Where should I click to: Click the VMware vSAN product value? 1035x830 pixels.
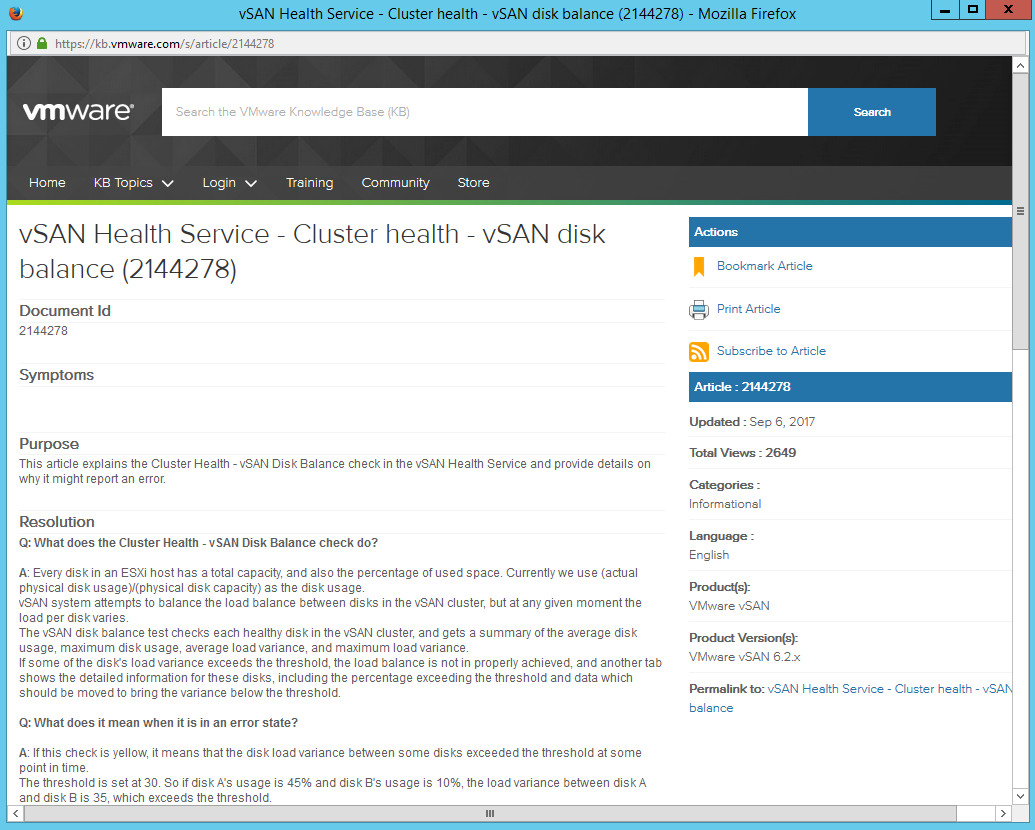coord(729,605)
